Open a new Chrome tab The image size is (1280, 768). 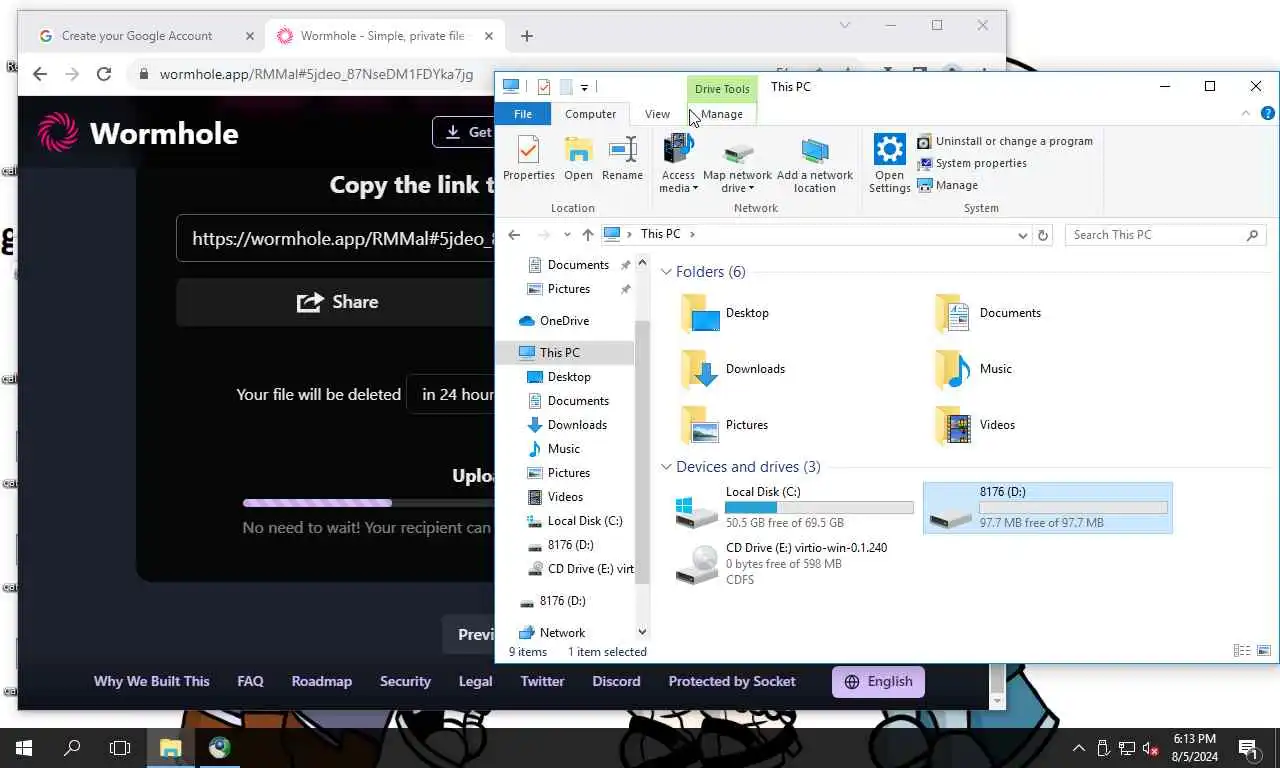[527, 36]
